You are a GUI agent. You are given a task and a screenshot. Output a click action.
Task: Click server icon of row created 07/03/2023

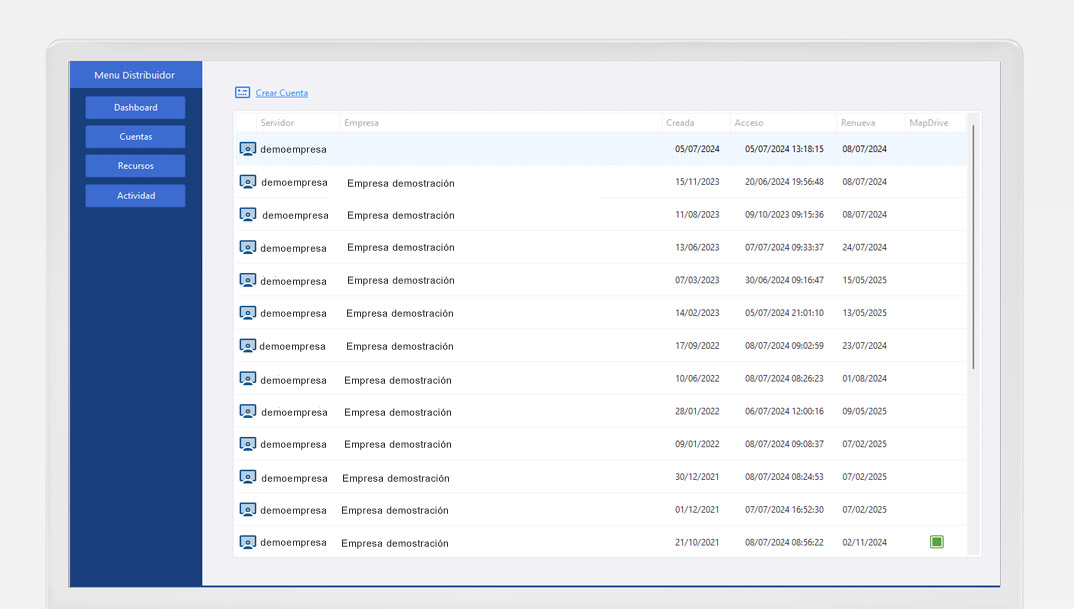coord(248,280)
